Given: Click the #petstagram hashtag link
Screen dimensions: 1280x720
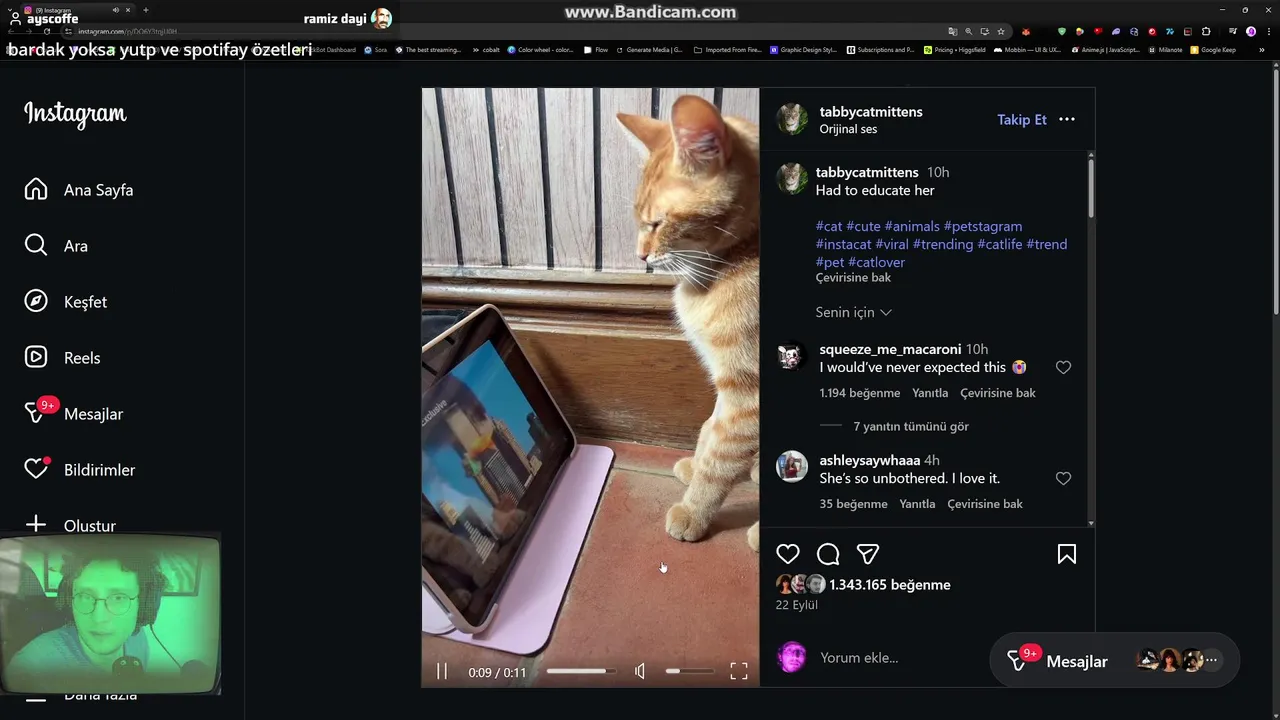Looking at the screenshot, I should 983,226.
